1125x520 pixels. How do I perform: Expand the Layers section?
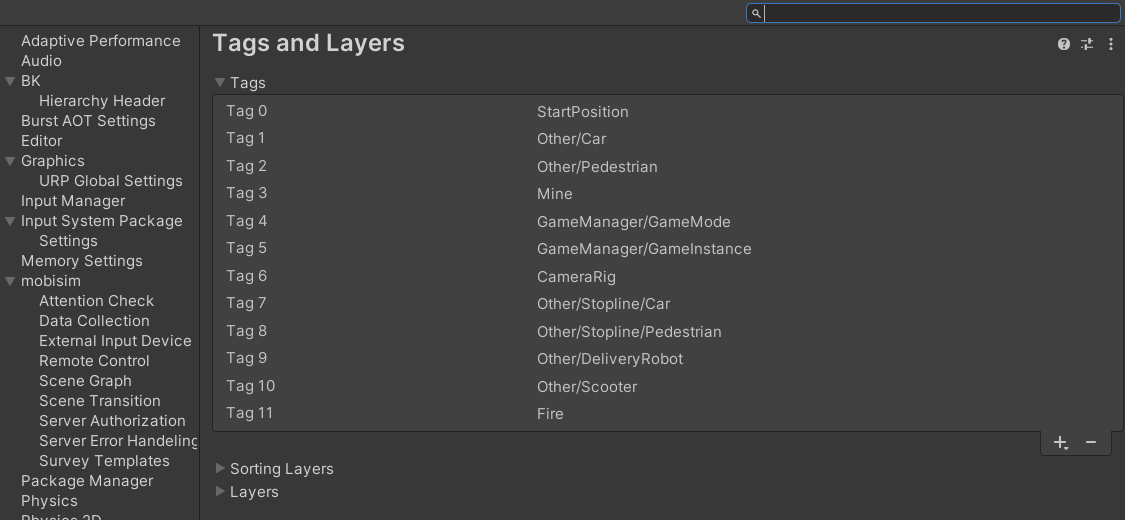(x=220, y=491)
